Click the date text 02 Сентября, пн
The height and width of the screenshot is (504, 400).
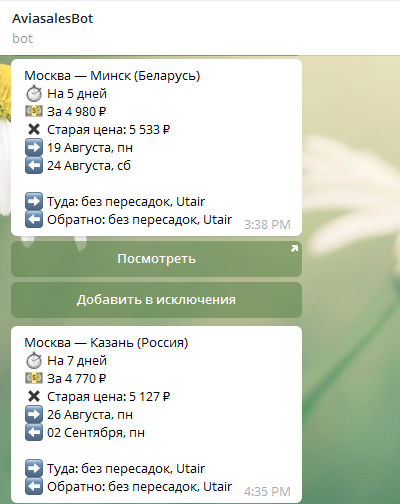pos(96,433)
